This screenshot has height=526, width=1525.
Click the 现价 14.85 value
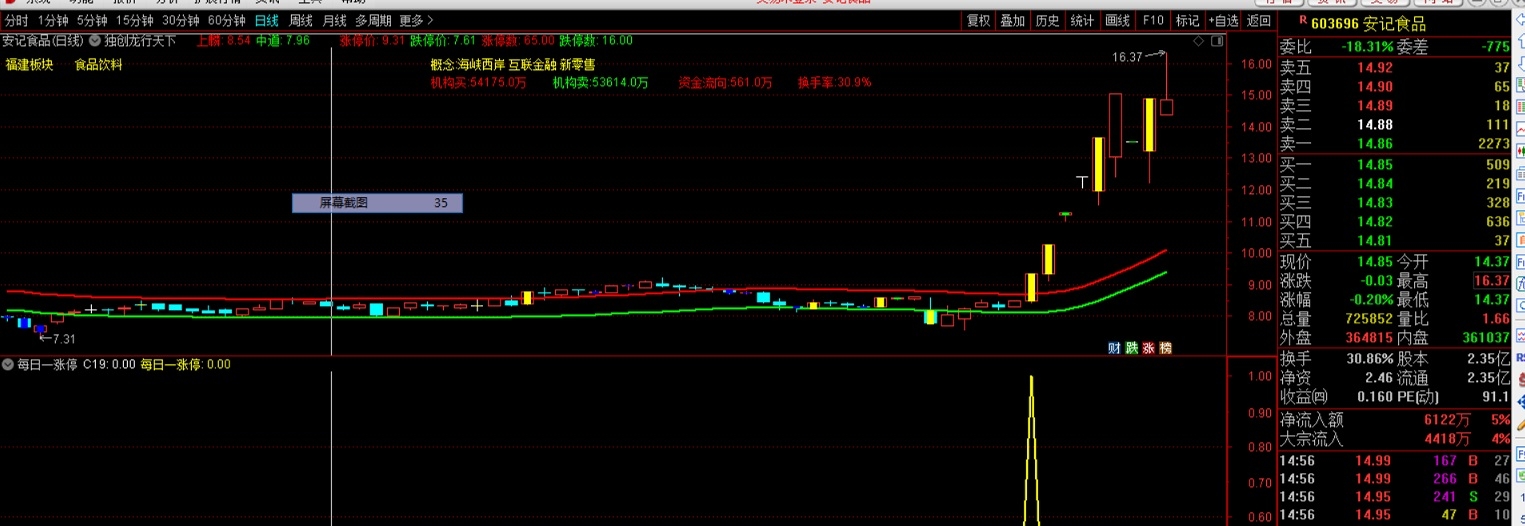click(1375, 261)
